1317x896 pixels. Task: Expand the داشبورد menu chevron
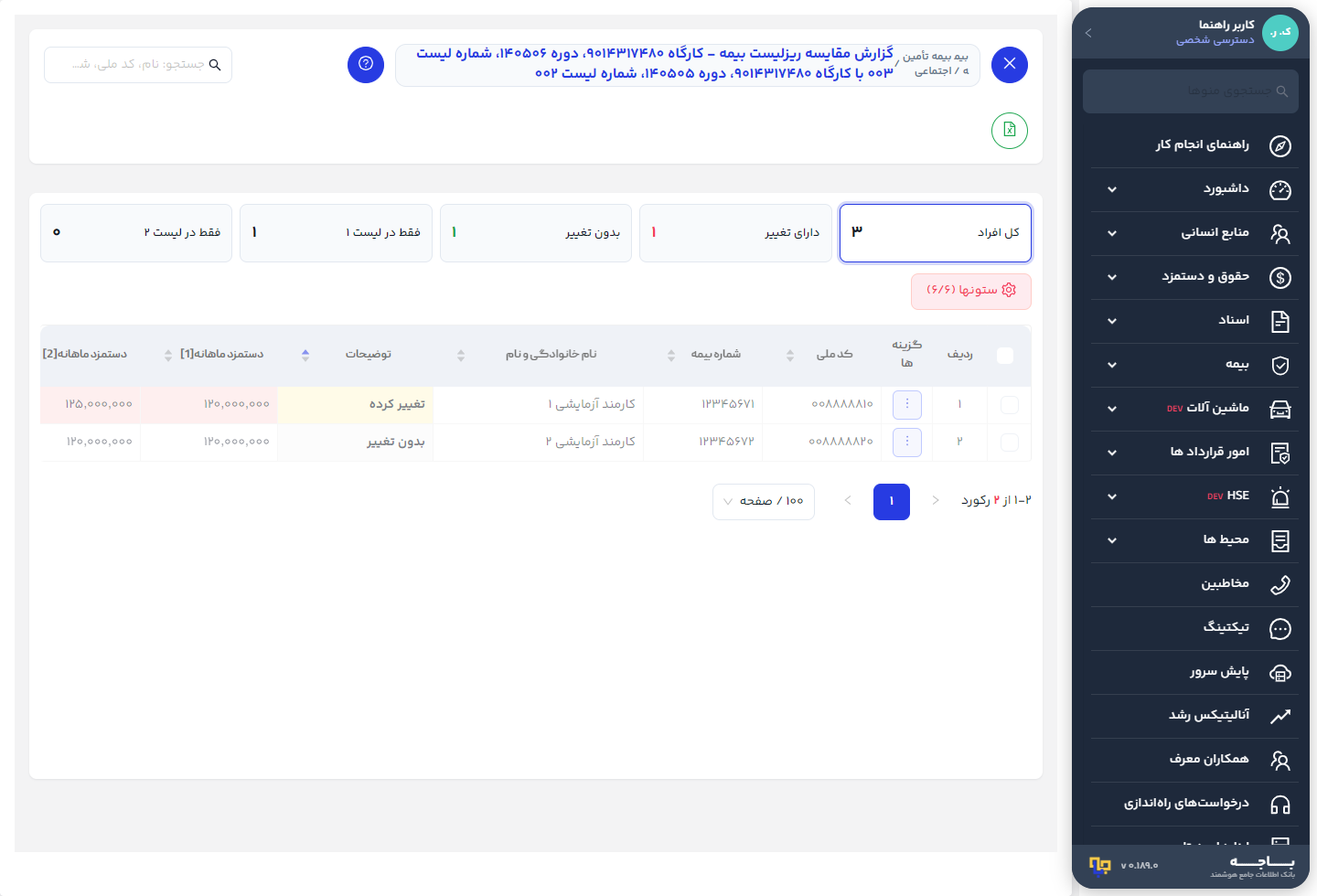[x=1112, y=189]
